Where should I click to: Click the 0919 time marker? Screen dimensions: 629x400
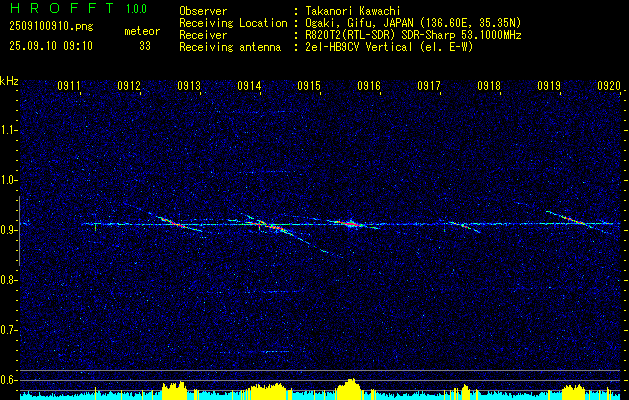(x=549, y=85)
